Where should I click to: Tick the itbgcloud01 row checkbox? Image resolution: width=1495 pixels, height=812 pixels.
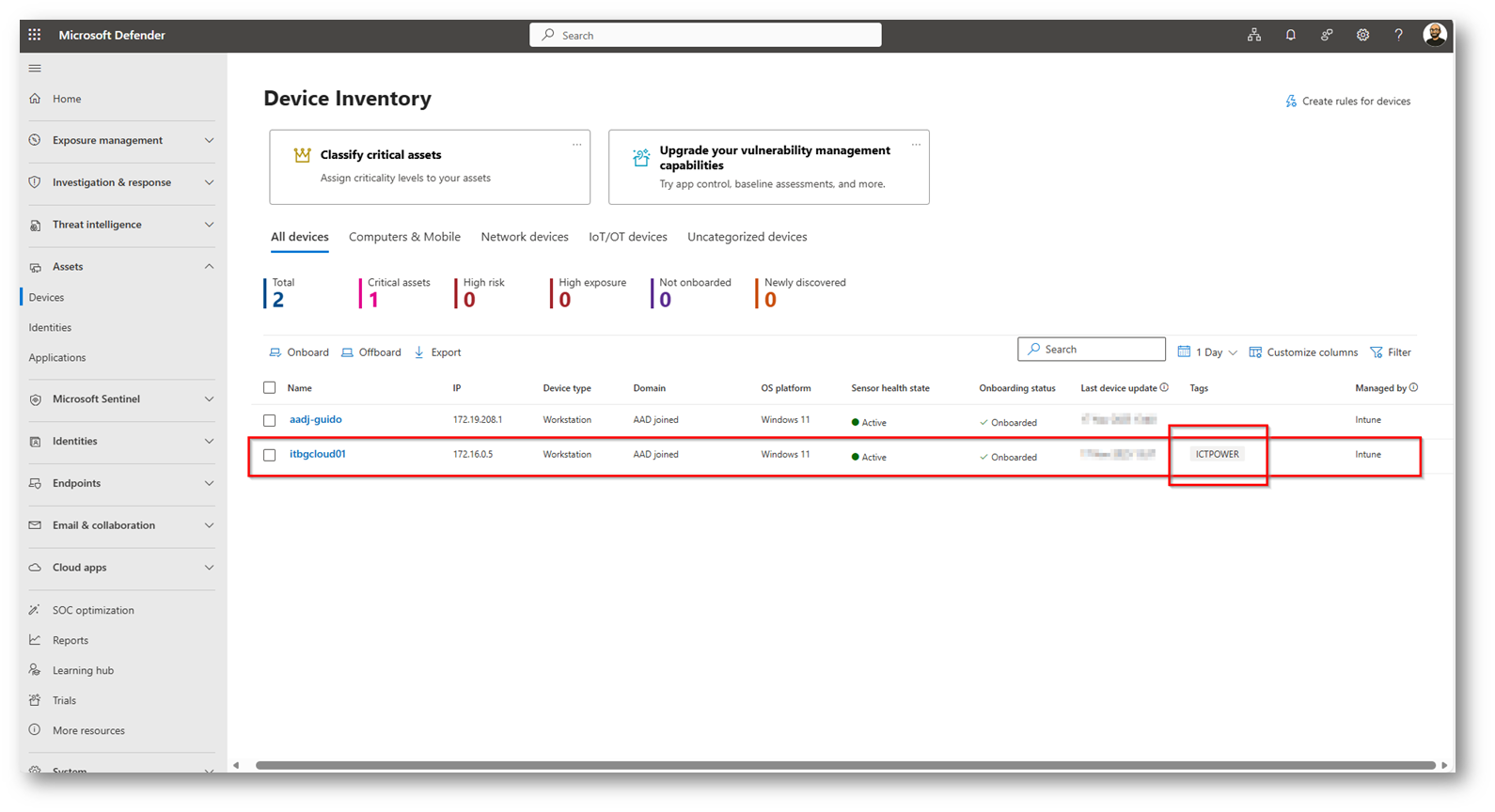point(270,455)
